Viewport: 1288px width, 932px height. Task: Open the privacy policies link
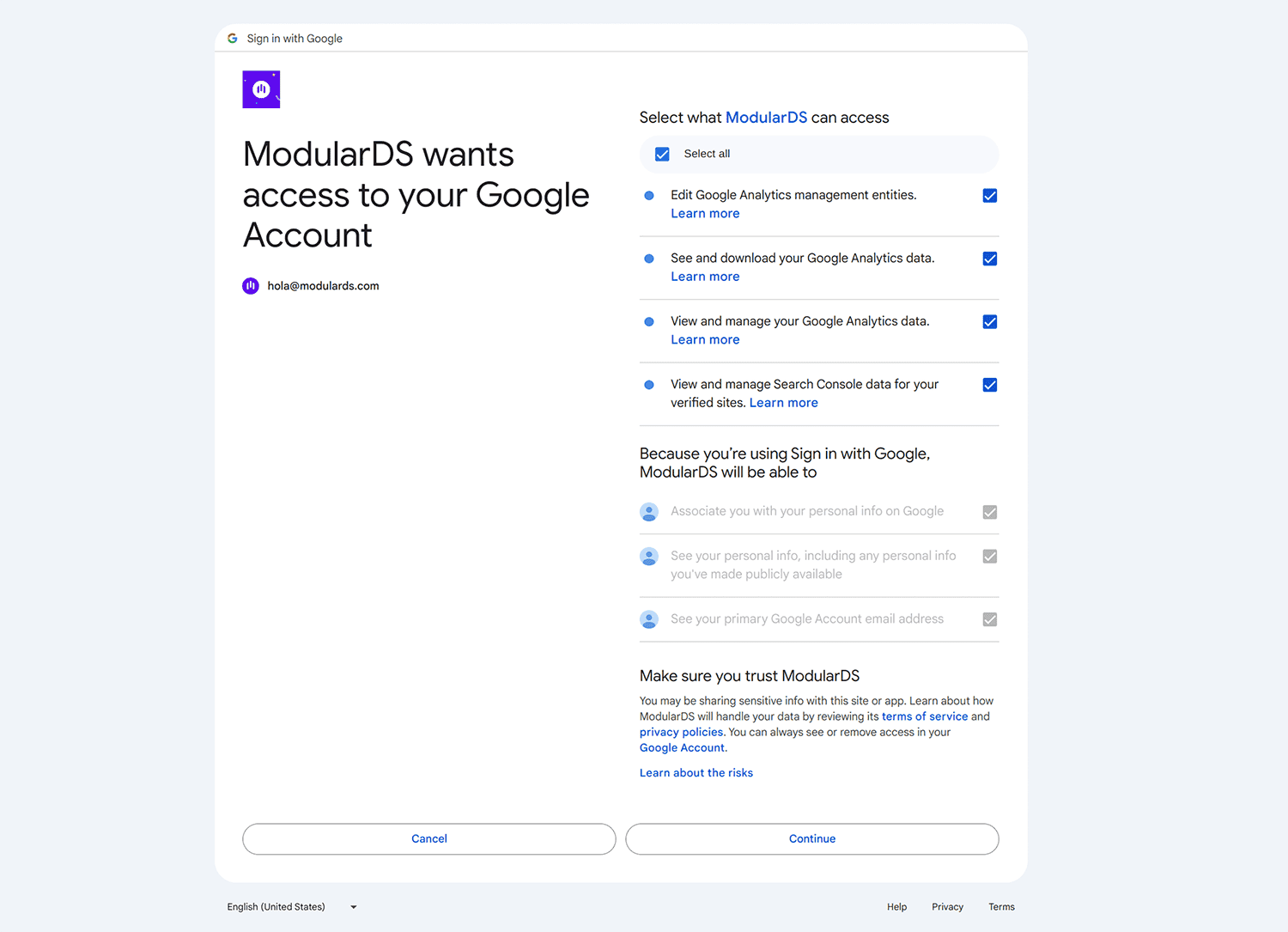pyautogui.click(x=682, y=732)
